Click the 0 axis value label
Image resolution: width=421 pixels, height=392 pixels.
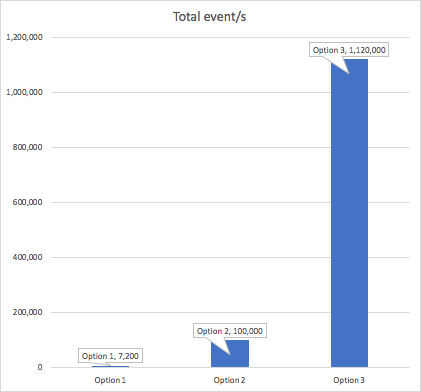click(40, 367)
